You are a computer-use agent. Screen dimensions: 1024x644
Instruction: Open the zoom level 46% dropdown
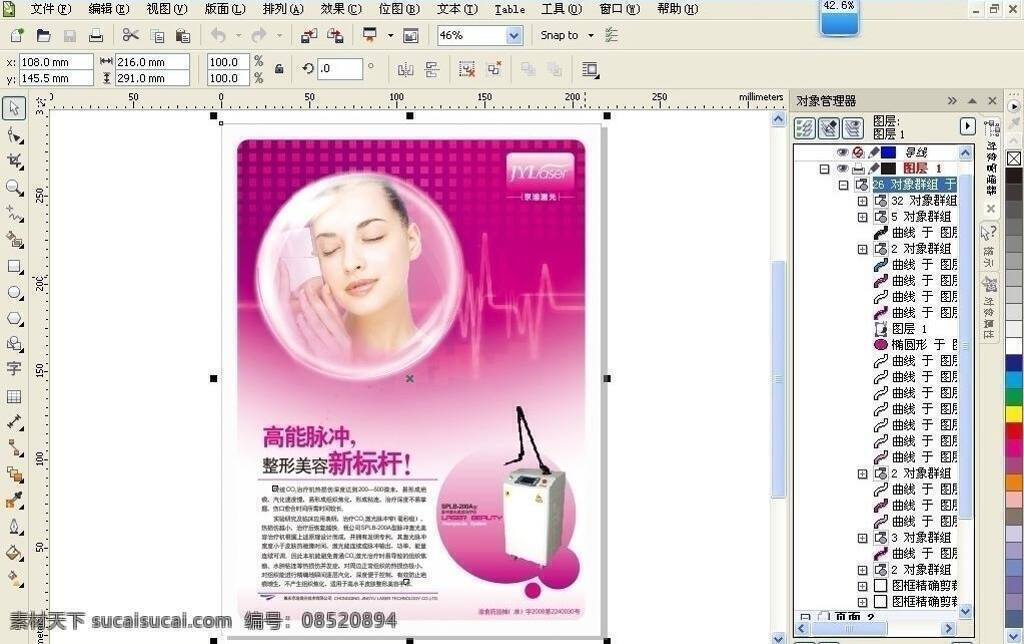pyautogui.click(x=514, y=35)
